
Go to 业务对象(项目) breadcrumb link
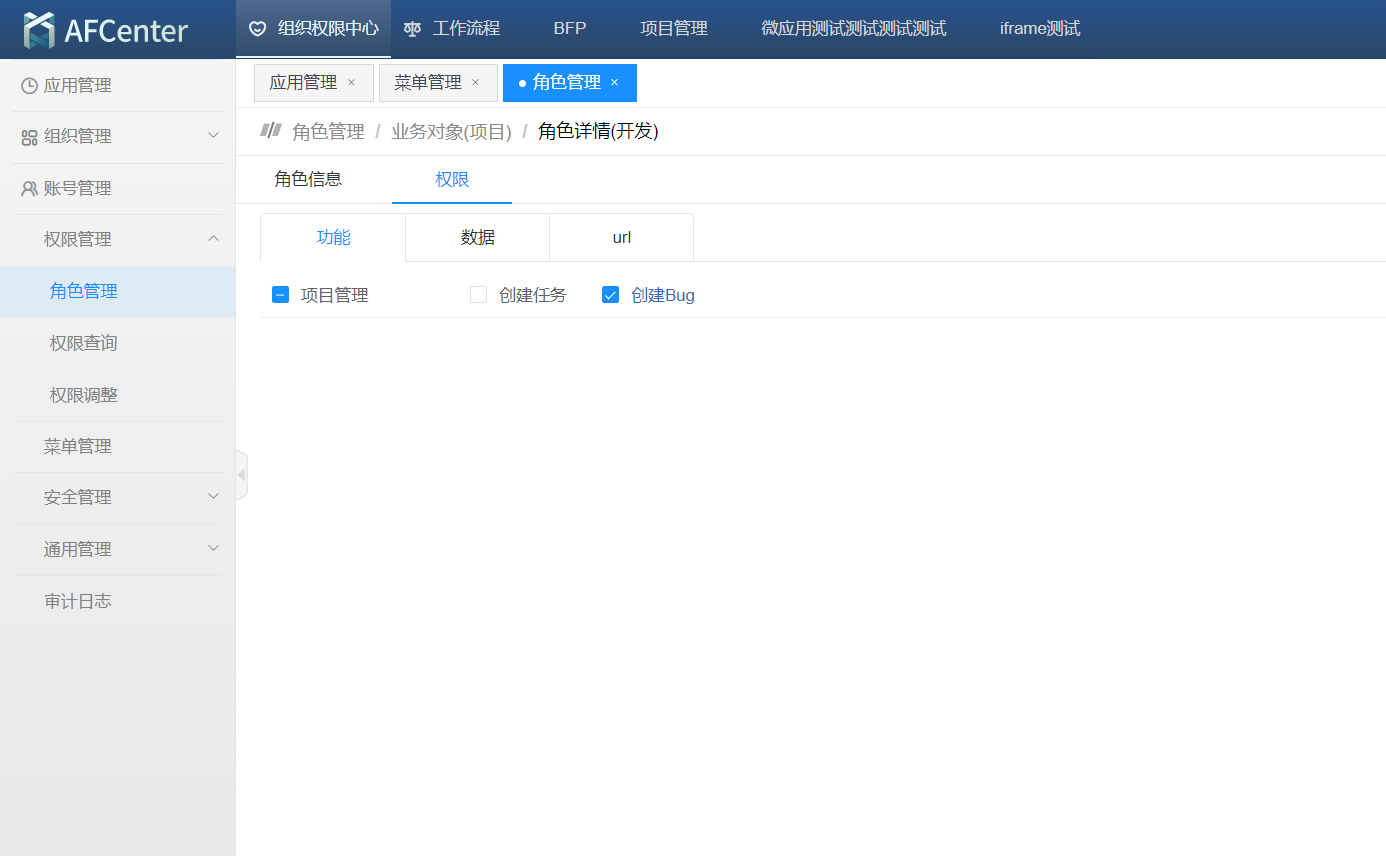point(451,132)
